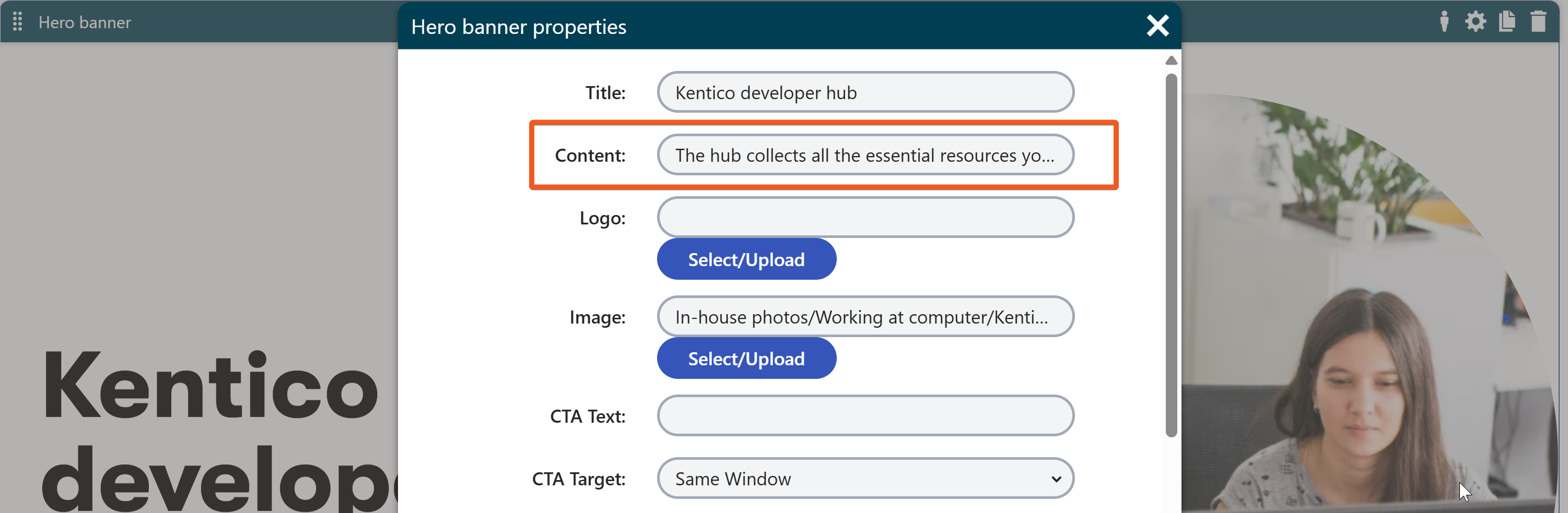
Task: Open widget personalization via the person icon
Action: pyautogui.click(x=1443, y=22)
